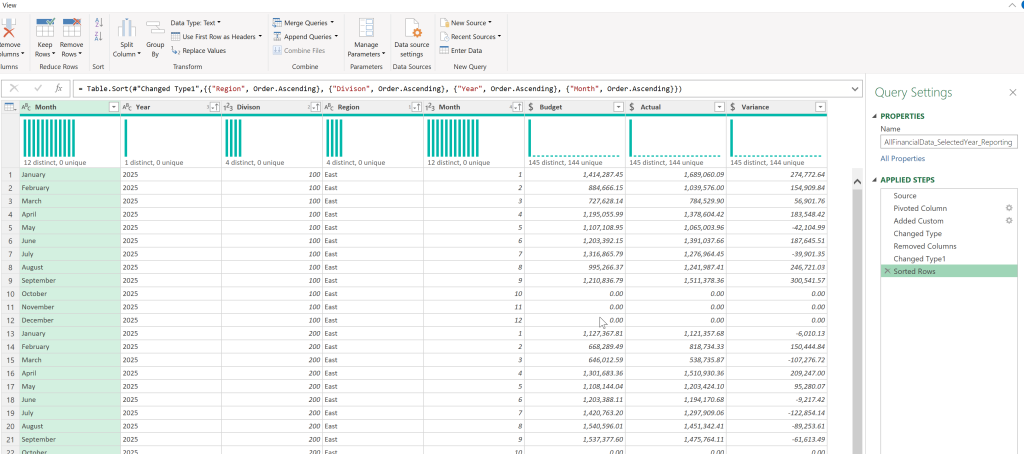Click the Combine Files button
The image size is (1024, 454).
pyautogui.click(x=299, y=50)
